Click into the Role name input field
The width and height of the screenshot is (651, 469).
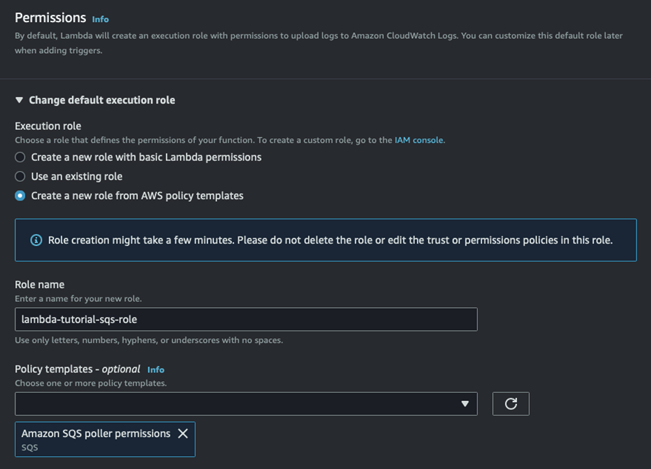coord(246,319)
